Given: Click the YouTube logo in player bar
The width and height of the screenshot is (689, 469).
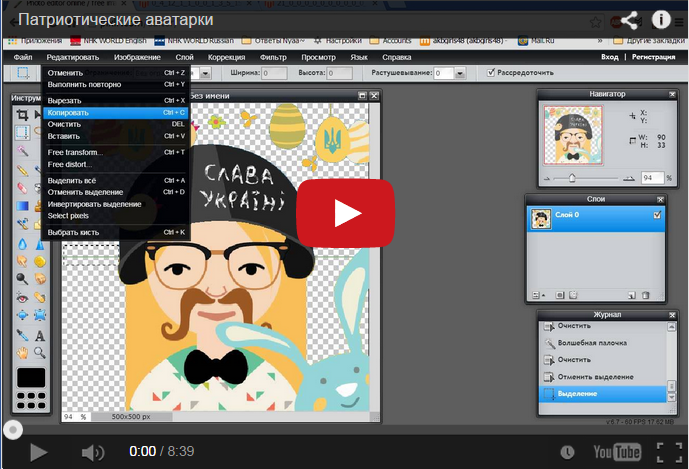Looking at the screenshot, I should tap(617, 452).
